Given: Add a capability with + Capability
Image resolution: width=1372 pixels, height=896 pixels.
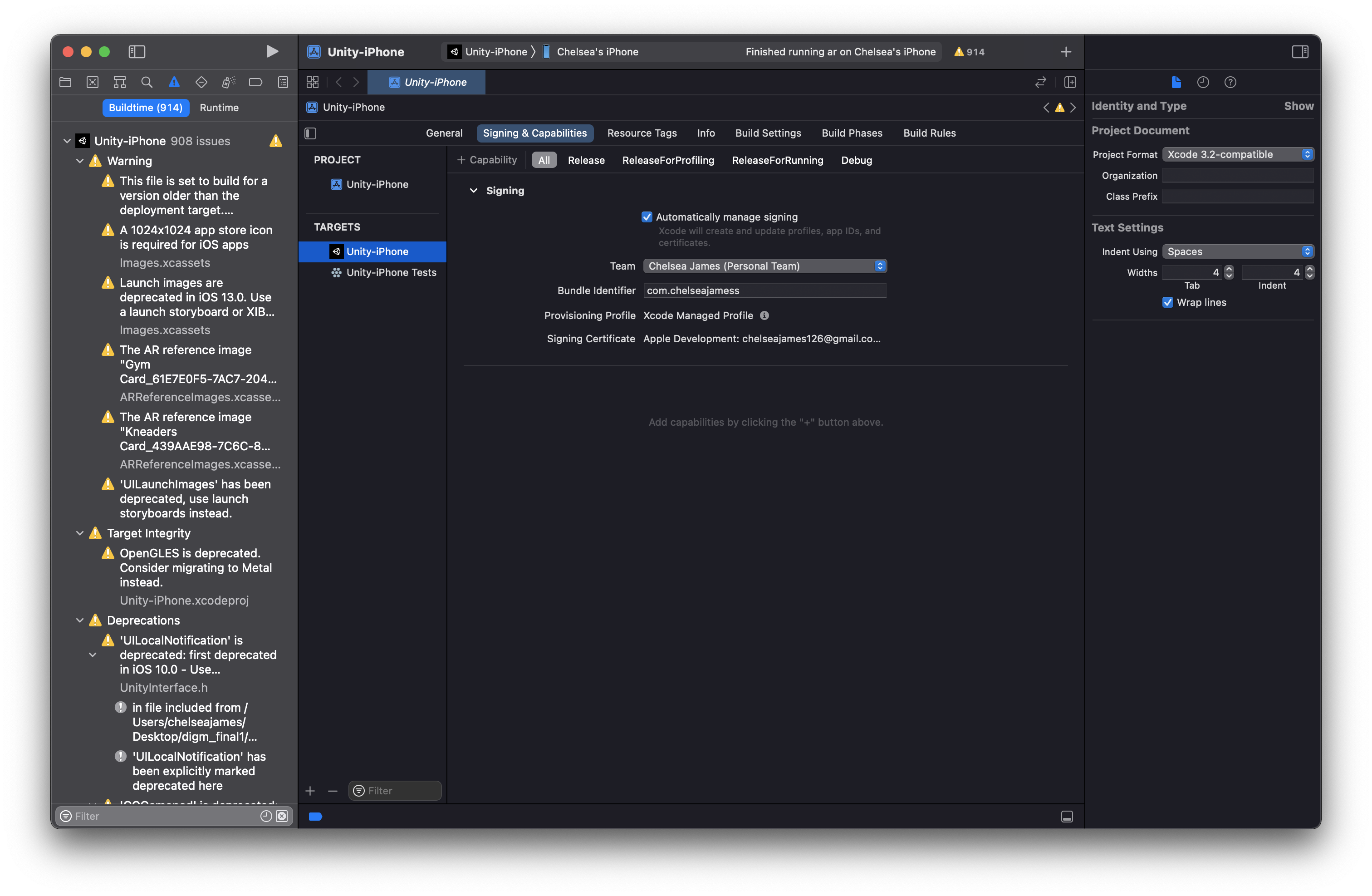Looking at the screenshot, I should (x=487, y=160).
